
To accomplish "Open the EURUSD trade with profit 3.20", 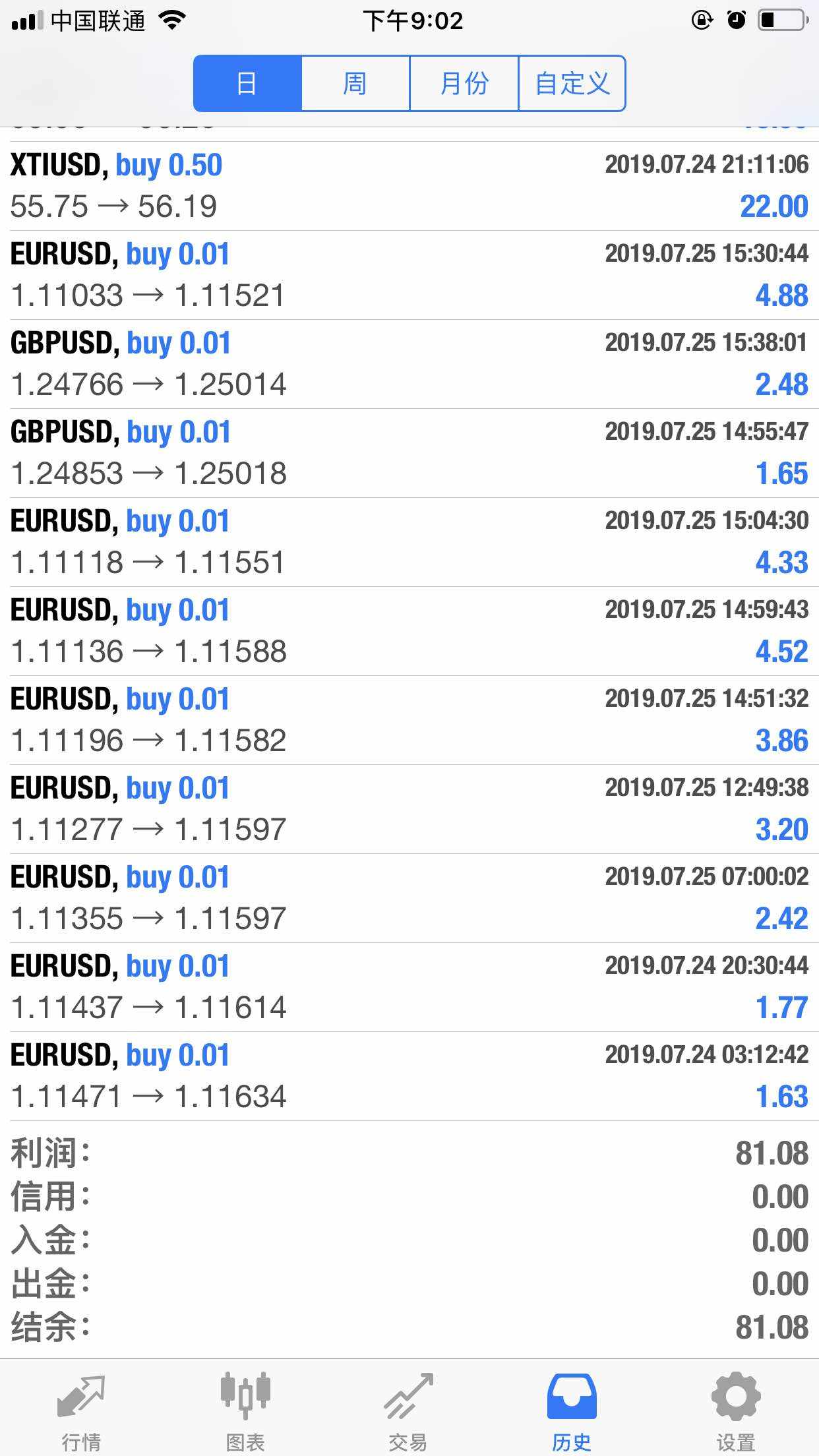I will click(x=409, y=809).
